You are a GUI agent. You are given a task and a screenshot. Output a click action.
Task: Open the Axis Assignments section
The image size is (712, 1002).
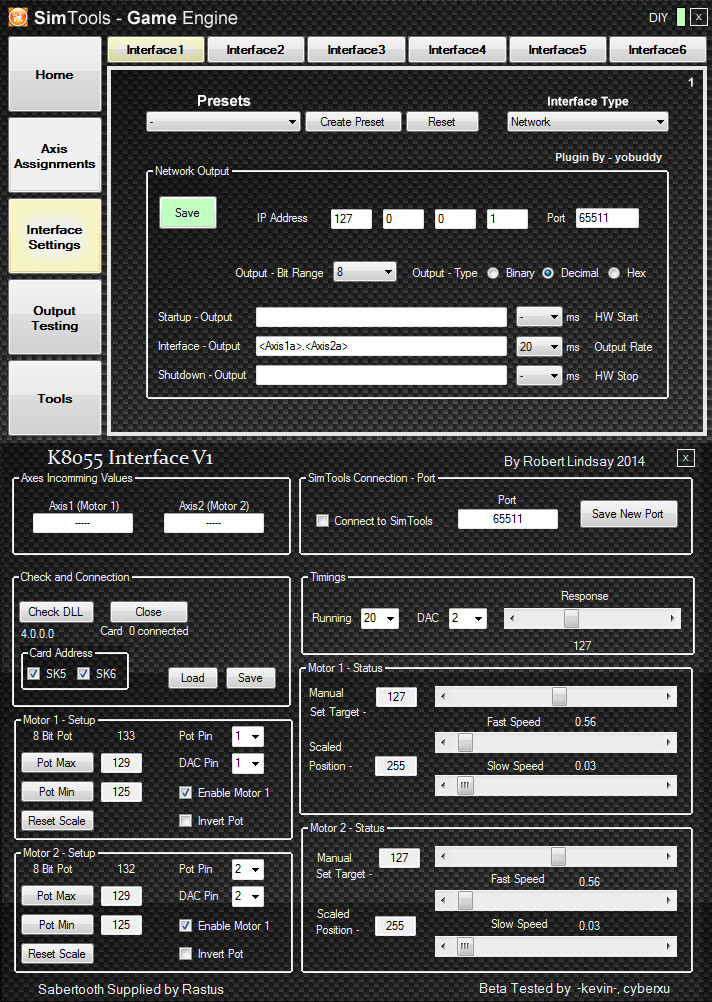pos(54,155)
